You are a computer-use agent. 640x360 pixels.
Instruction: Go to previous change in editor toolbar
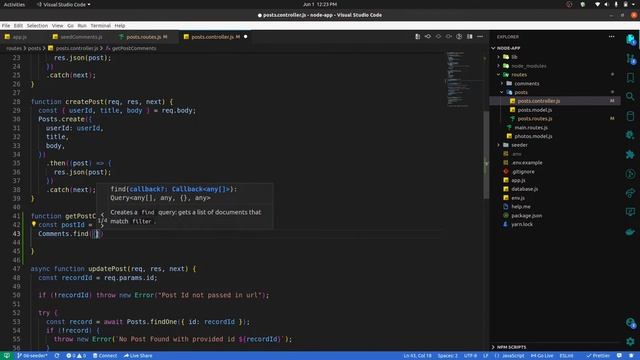pos(428,37)
